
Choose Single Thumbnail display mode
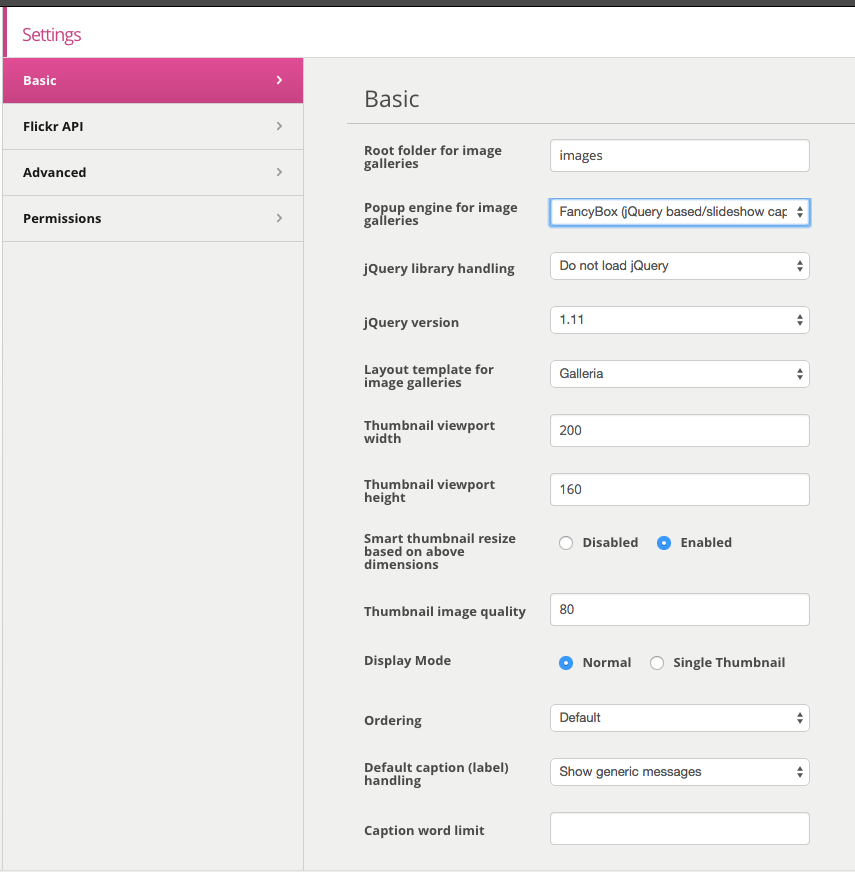[x=657, y=663]
